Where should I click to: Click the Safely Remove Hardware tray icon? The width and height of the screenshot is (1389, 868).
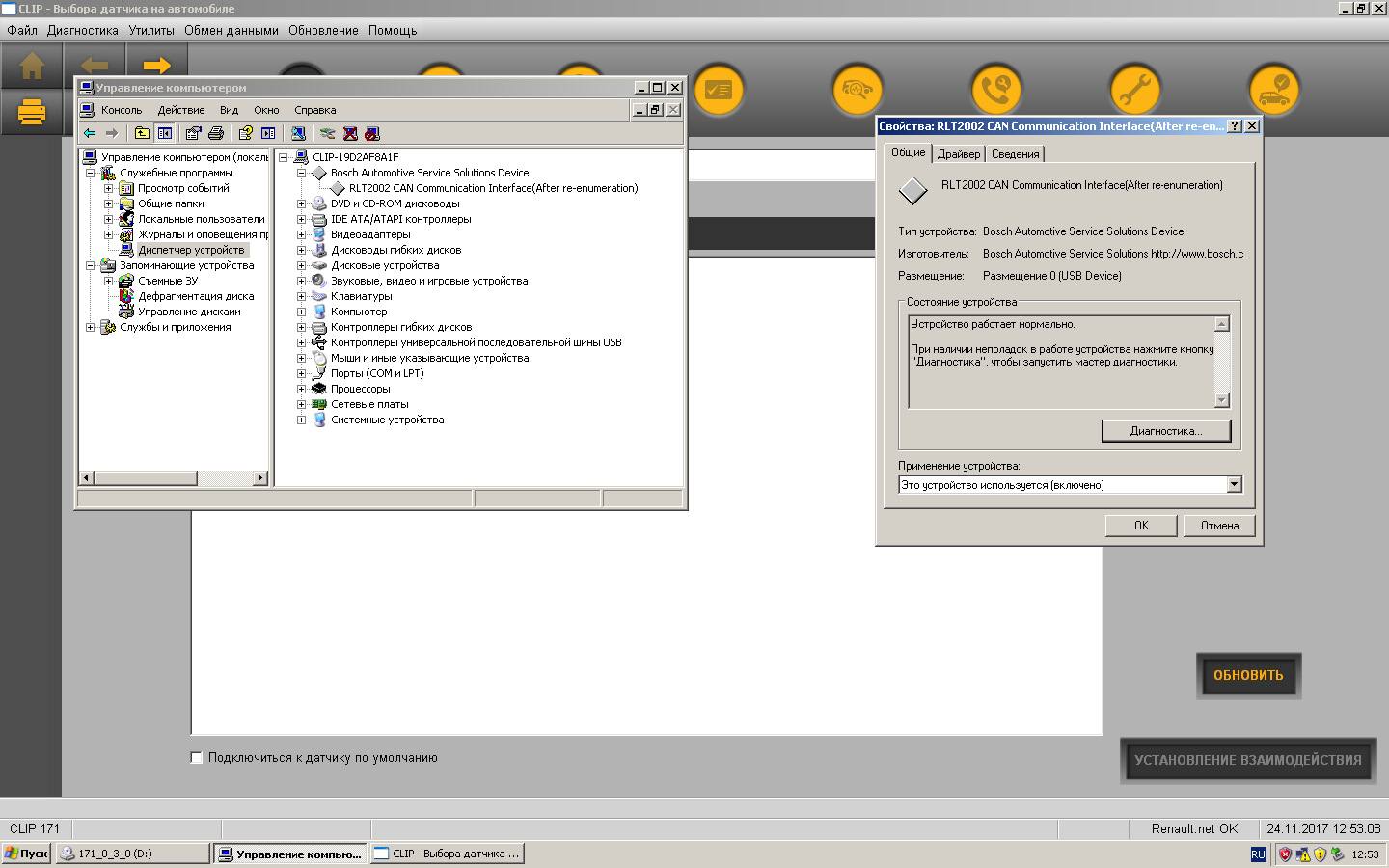pos(1337,854)
